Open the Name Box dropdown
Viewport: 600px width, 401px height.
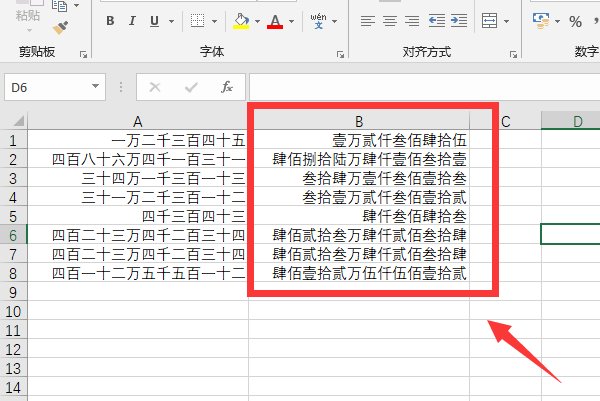click(x=96, y=87)
